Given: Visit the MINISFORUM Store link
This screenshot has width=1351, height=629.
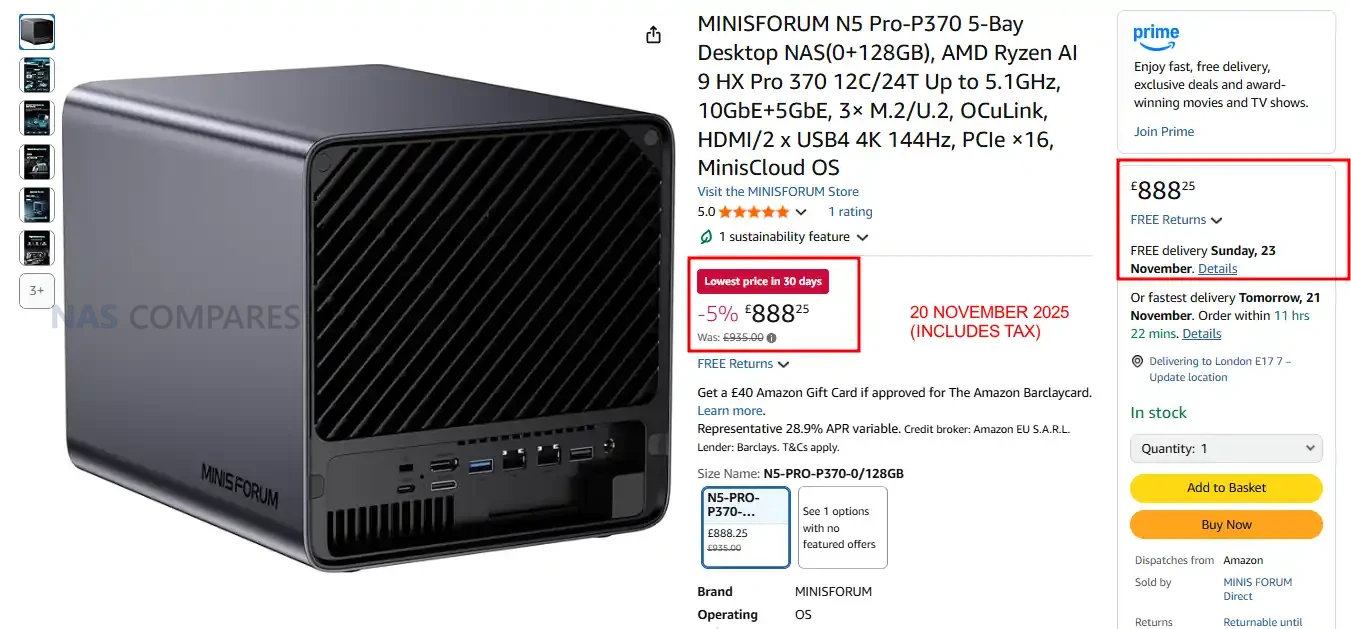Looking at the screenshot, I should 778,192.
